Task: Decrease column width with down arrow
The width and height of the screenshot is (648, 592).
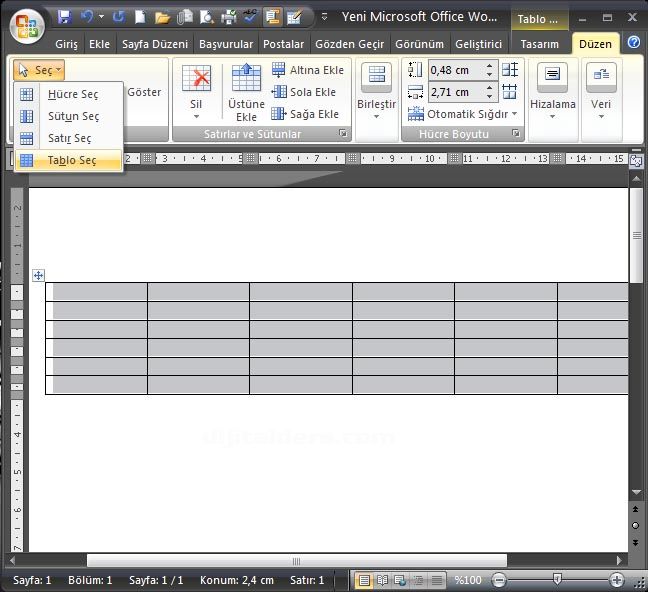Action: (x=489, y=96)
